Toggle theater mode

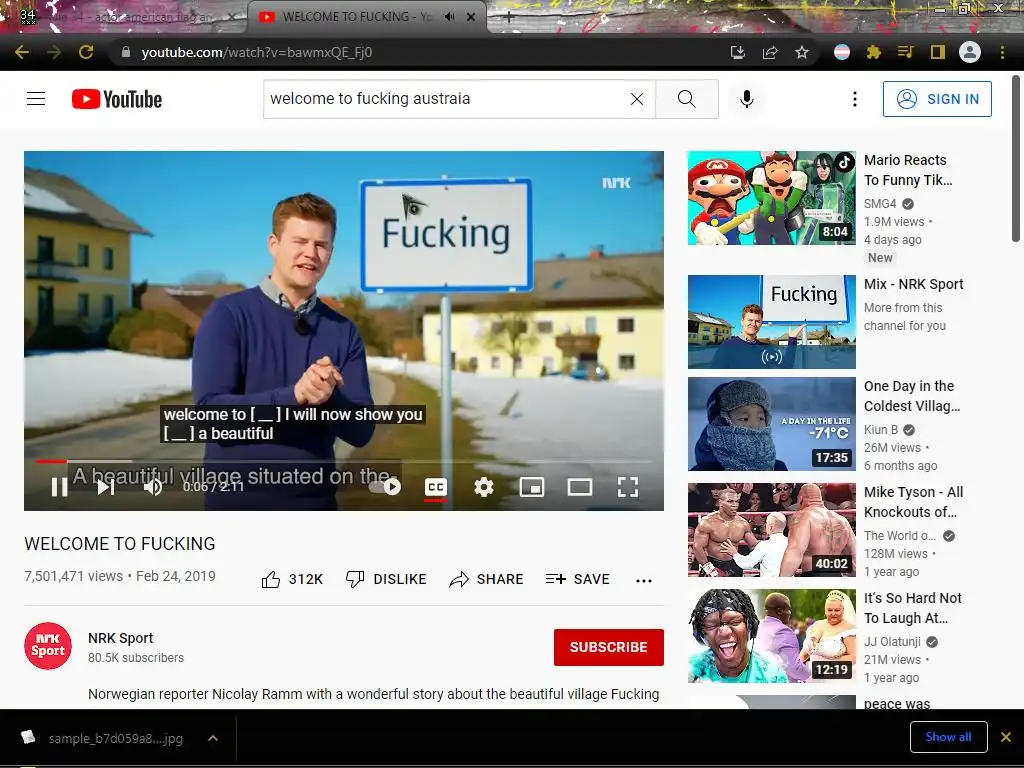click(580, 487)
